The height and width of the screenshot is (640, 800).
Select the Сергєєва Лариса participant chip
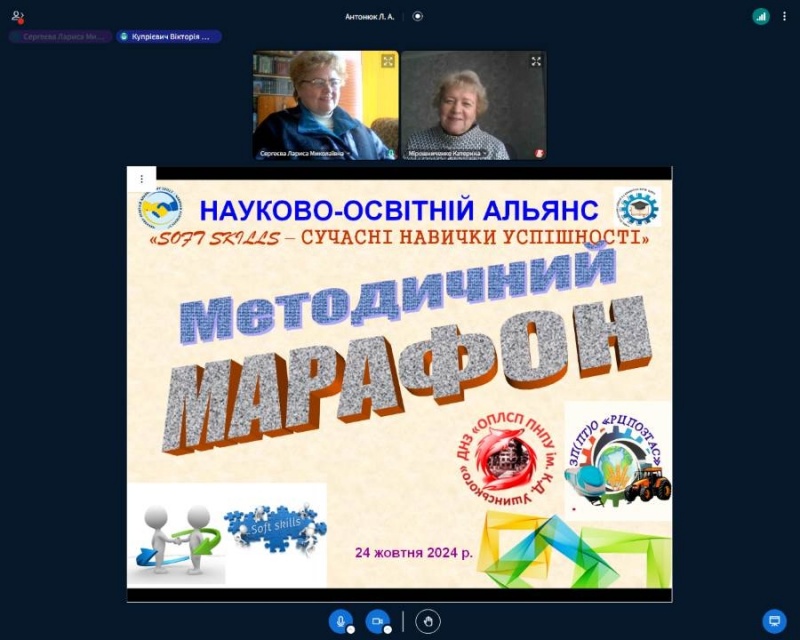(x=61, y=36)
